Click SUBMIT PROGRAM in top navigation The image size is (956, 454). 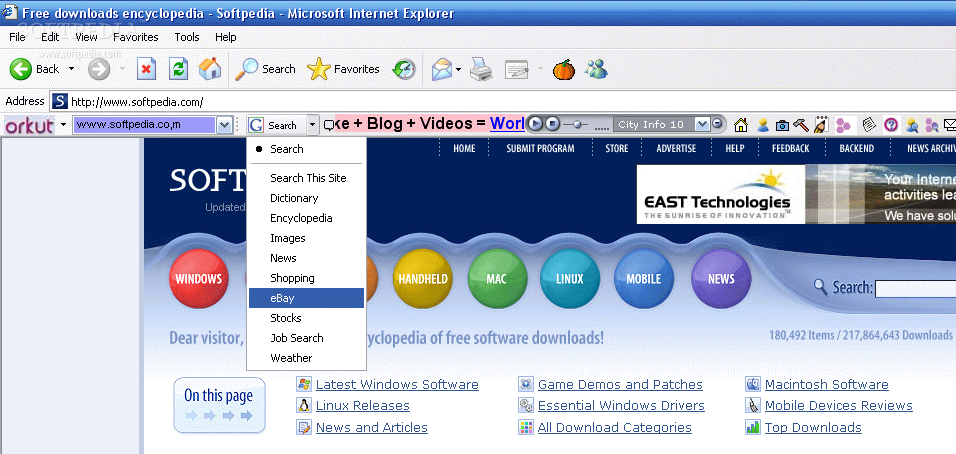point(540,148)
